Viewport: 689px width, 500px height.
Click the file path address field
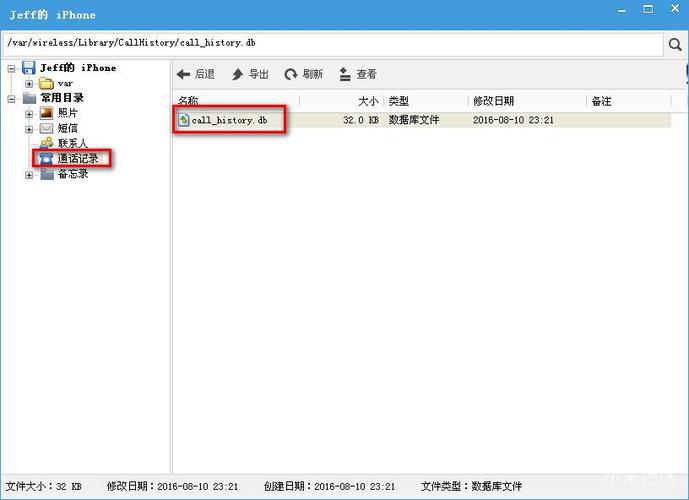tap(333, 43)
